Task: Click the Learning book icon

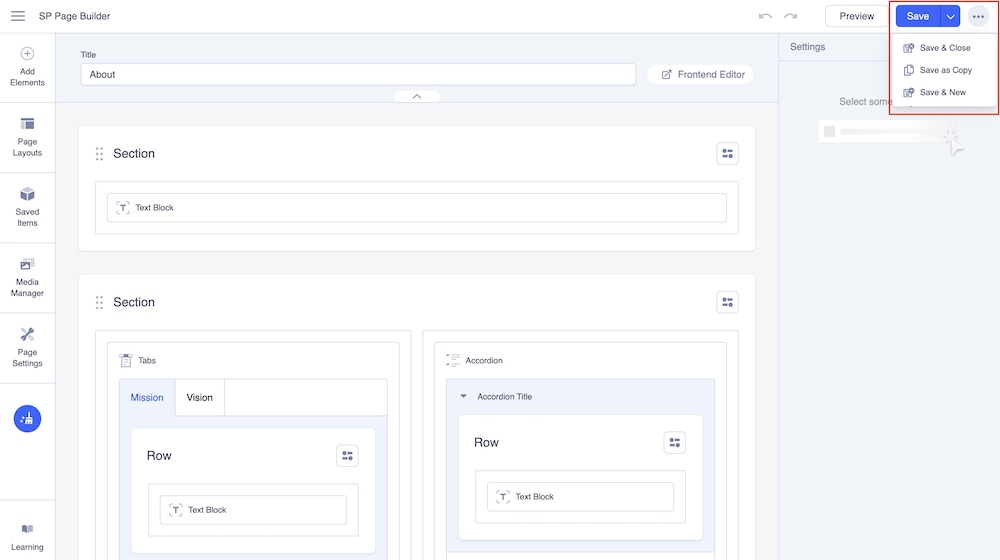Action: click(27, 529)
